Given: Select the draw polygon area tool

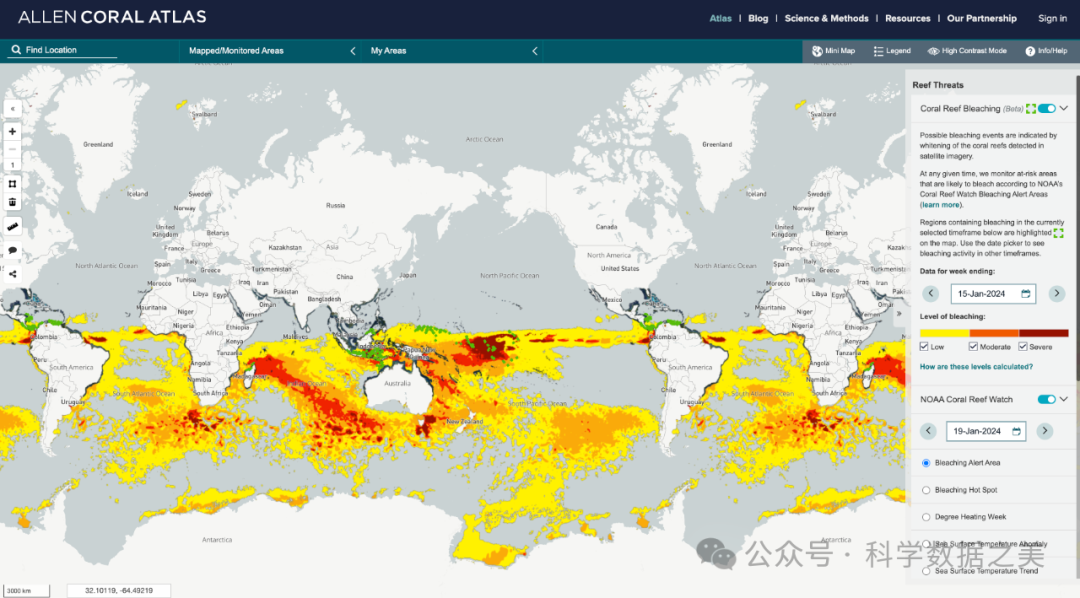Looking at the screenshot, I should click(x=12, y=183).
